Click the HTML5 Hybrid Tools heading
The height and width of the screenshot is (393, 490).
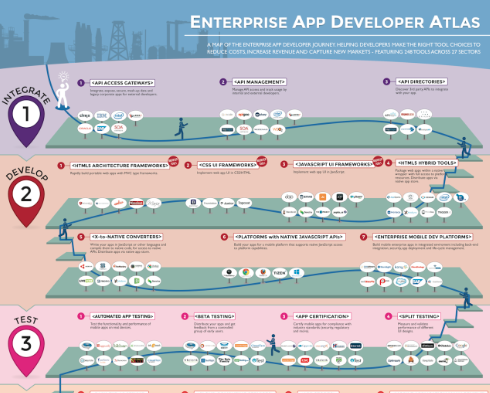pos(427,163)
